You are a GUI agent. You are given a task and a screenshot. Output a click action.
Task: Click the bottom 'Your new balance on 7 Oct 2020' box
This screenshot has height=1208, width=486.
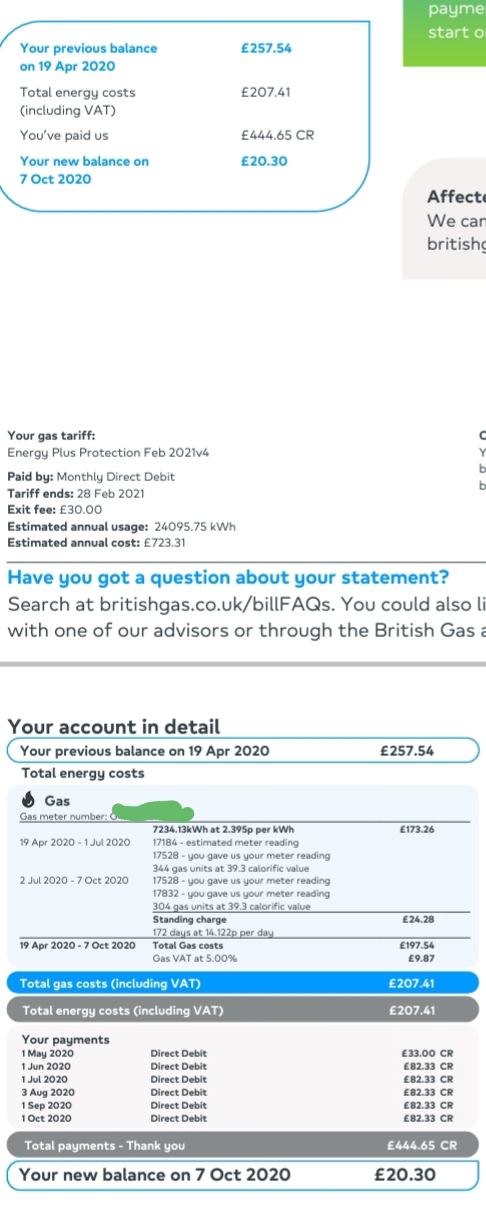point(243,1175)
